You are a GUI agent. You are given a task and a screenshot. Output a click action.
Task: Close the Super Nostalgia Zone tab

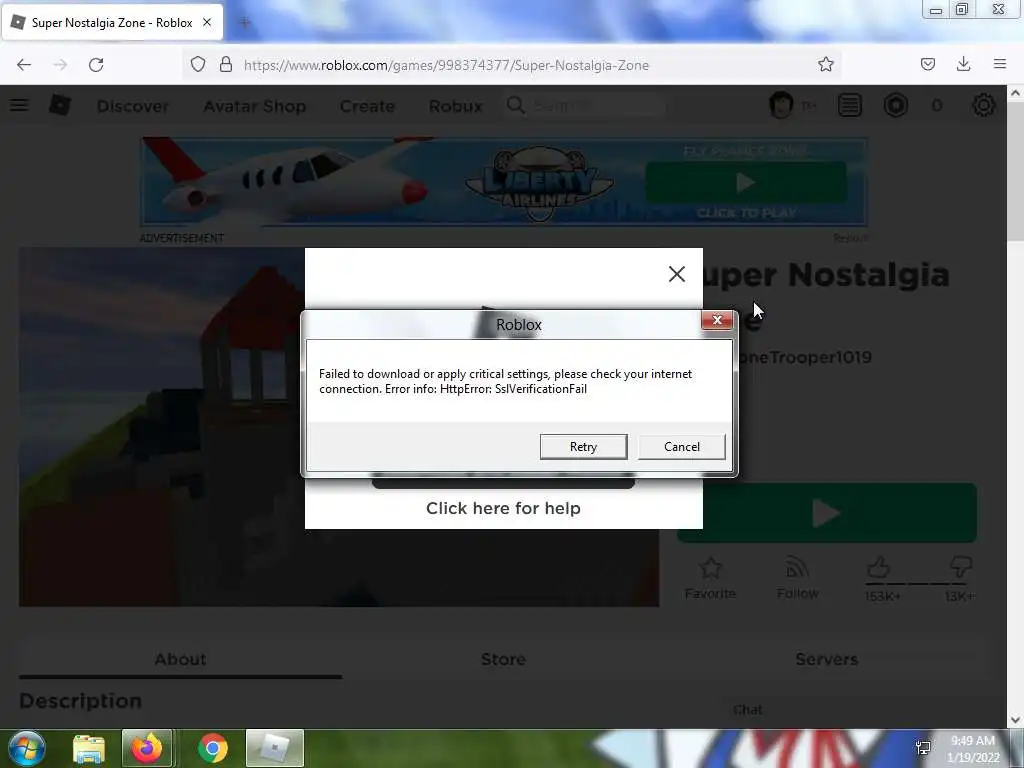click(207, 22)
